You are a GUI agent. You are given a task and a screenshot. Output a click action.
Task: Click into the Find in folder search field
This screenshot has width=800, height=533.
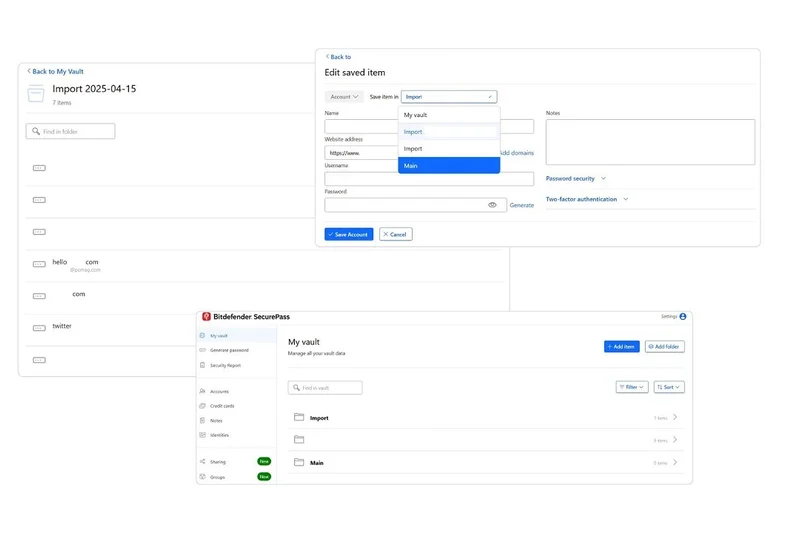tap(70, 131)
